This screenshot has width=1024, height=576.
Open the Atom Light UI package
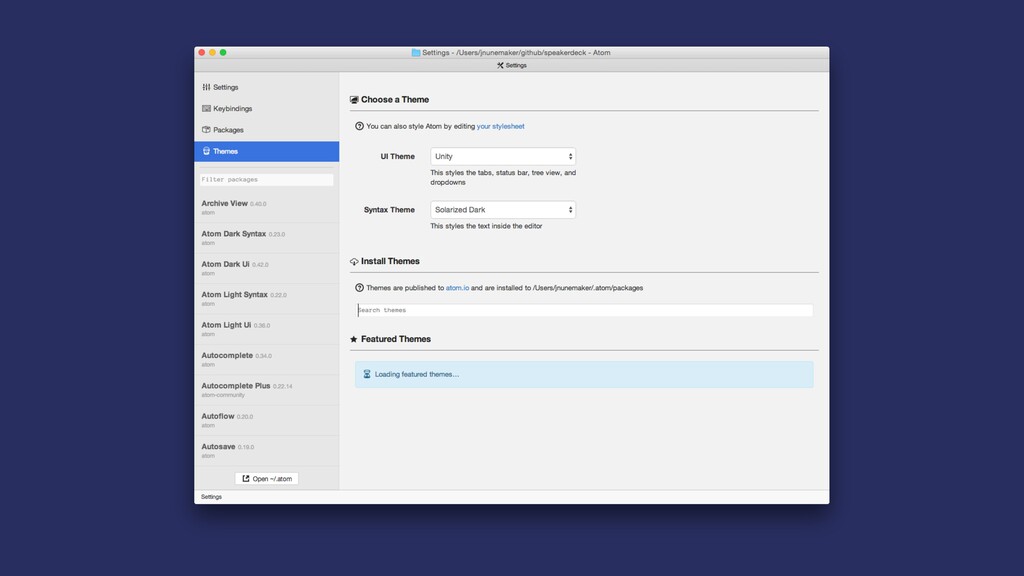click(x=266, y=329)
